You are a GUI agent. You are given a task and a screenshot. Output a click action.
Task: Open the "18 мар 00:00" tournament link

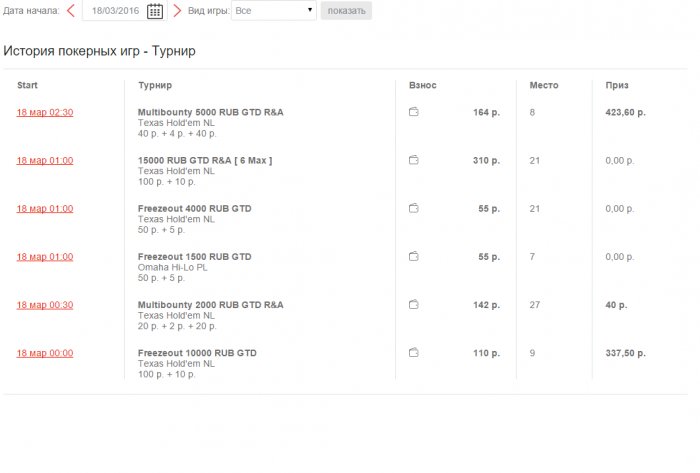point(45,352)
